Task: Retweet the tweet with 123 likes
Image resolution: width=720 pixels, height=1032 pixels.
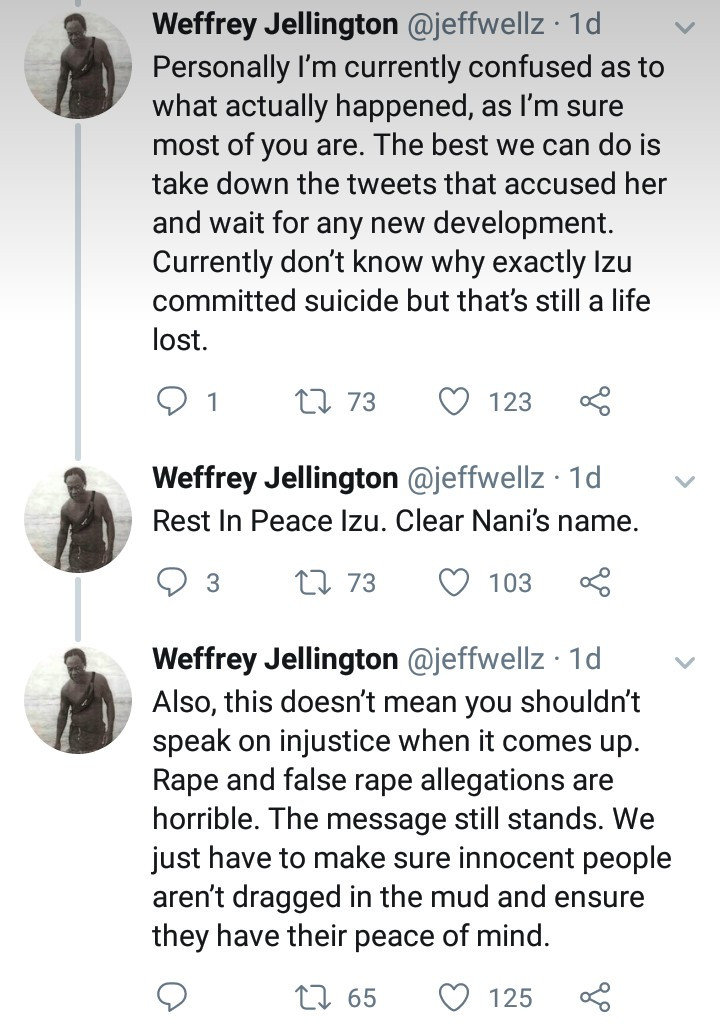Action: (x=301, y=402)
